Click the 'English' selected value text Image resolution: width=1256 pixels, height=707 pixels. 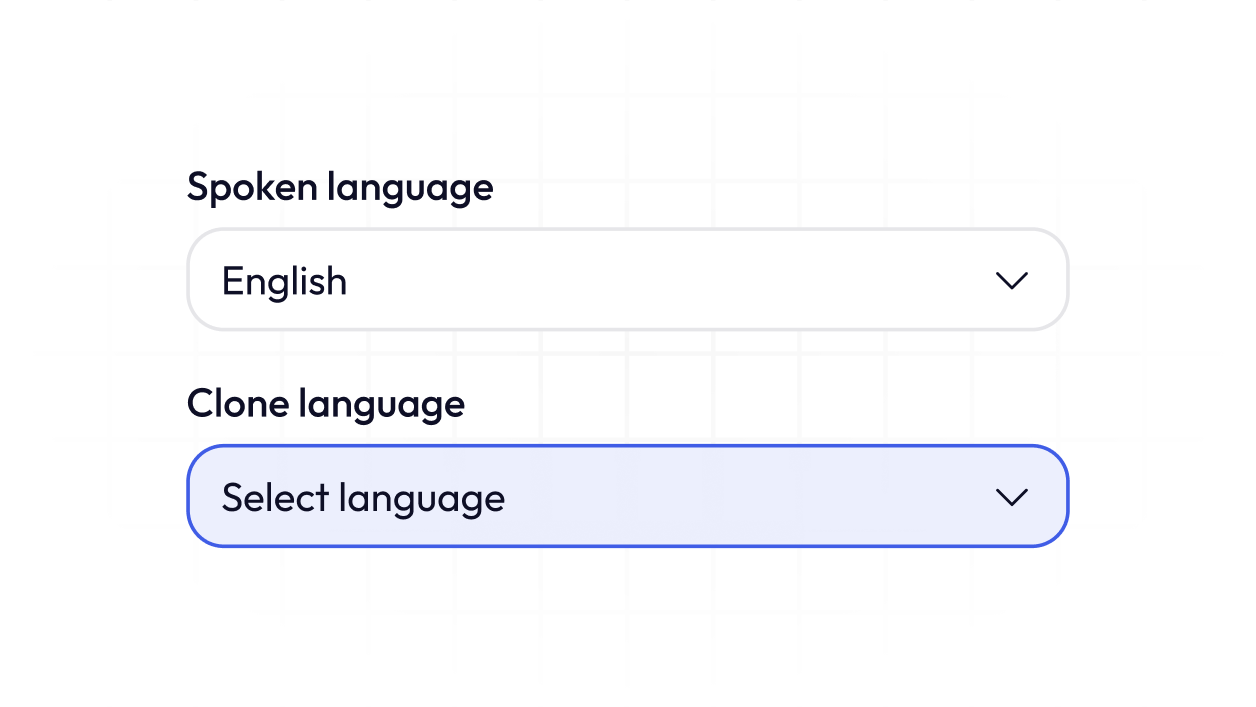(x=284, y=281)
